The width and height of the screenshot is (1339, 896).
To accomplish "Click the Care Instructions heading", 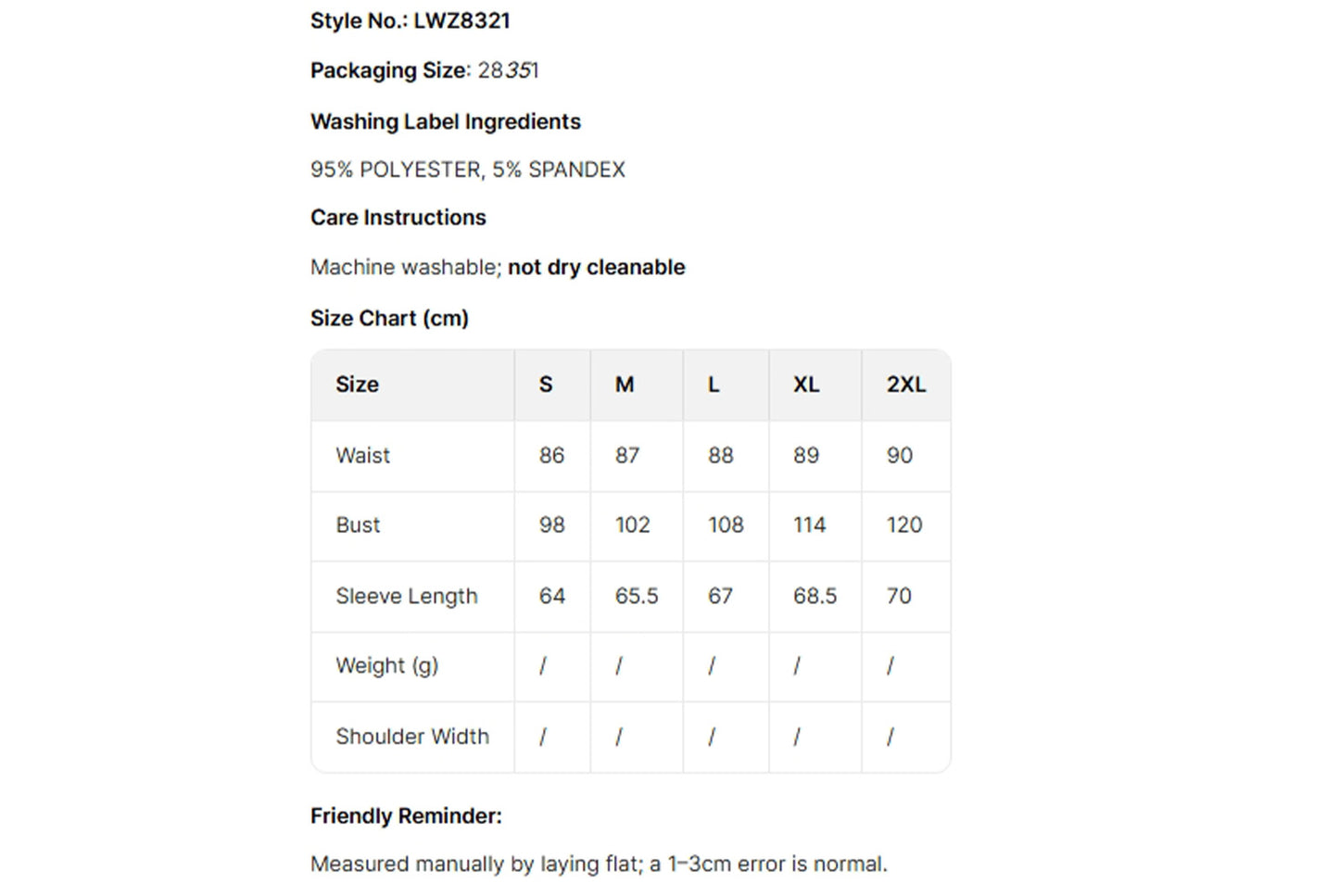I will tap(398, 218).
